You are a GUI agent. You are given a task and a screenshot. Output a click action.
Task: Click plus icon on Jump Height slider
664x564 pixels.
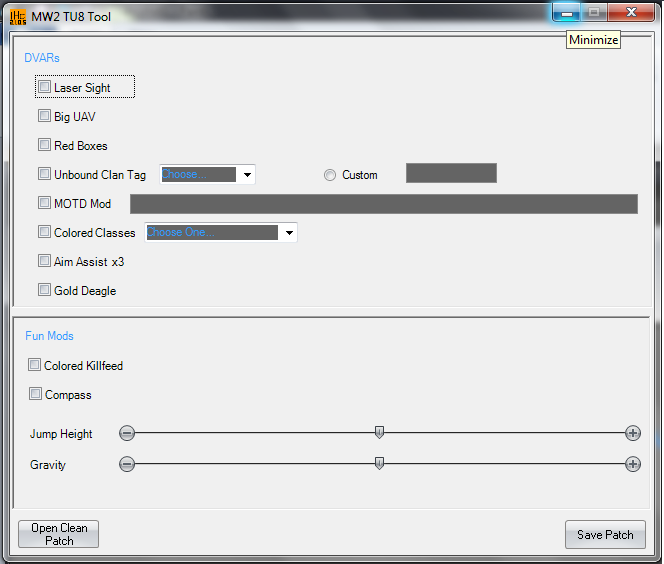[633, 433]
